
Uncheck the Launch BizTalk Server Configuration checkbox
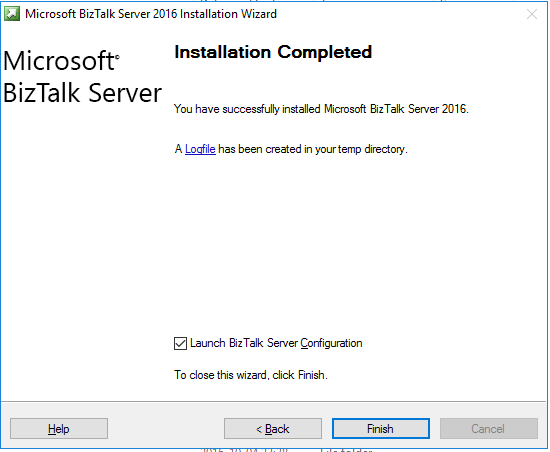[180, 343]
